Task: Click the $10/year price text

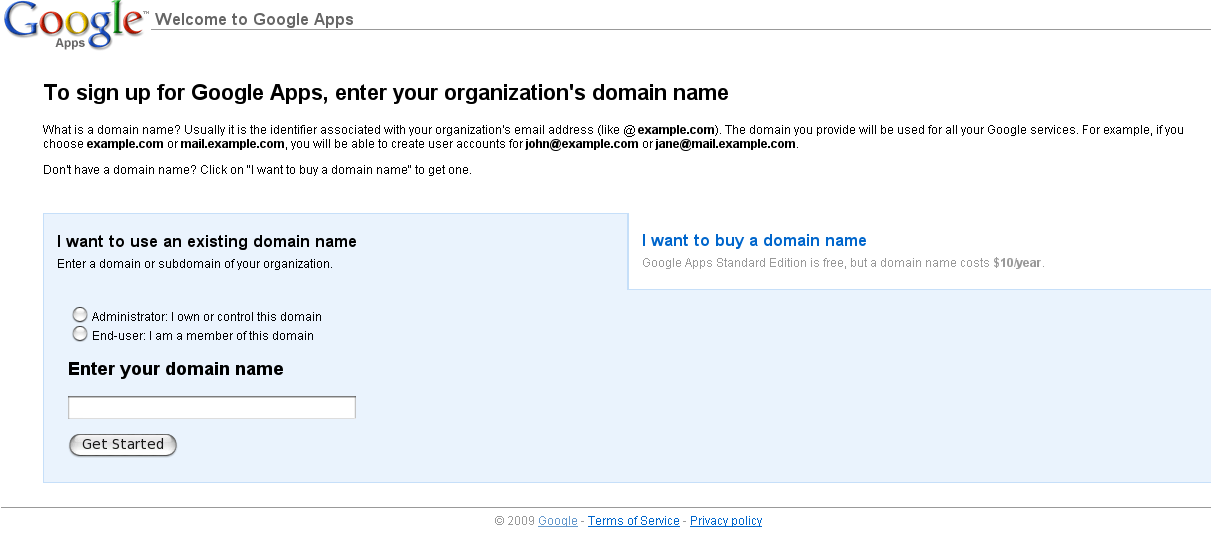Action: click(x=1017, y=263)
